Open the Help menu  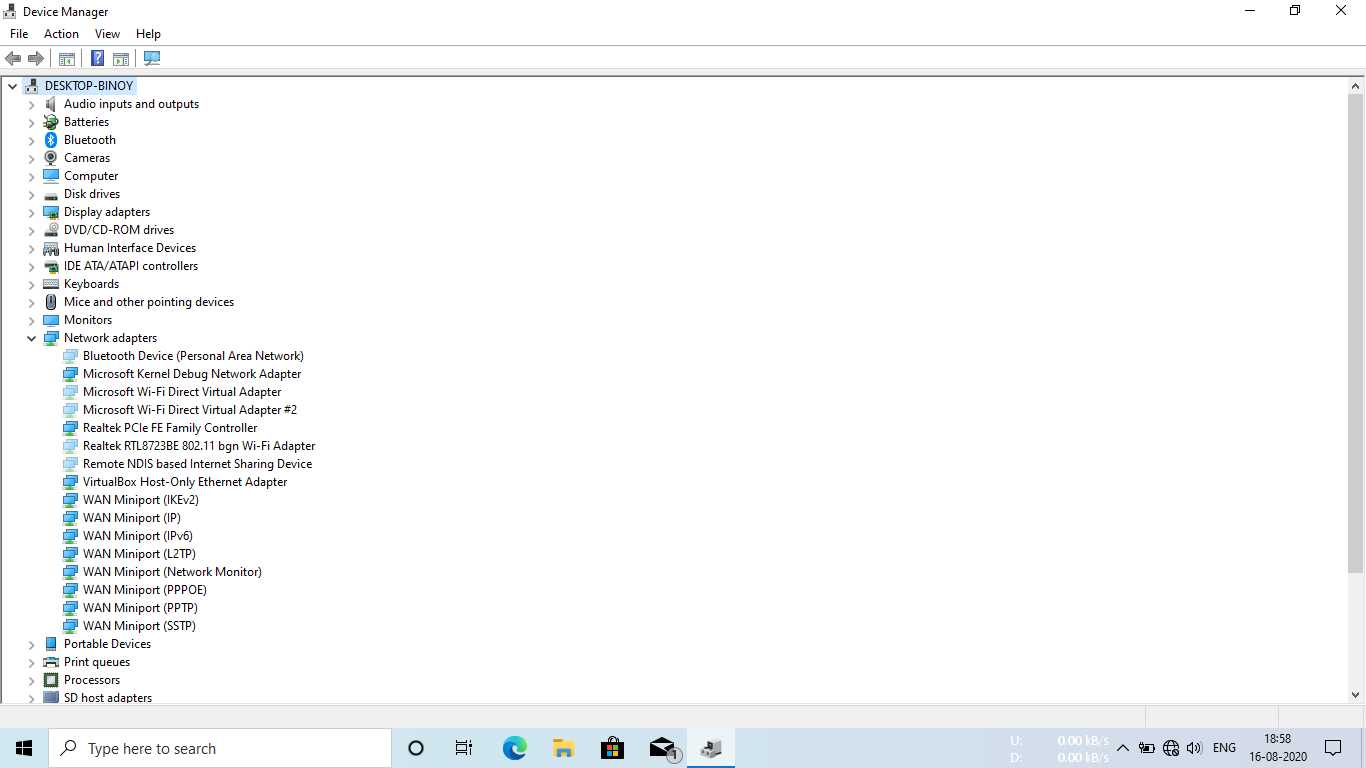click(148, 34)
